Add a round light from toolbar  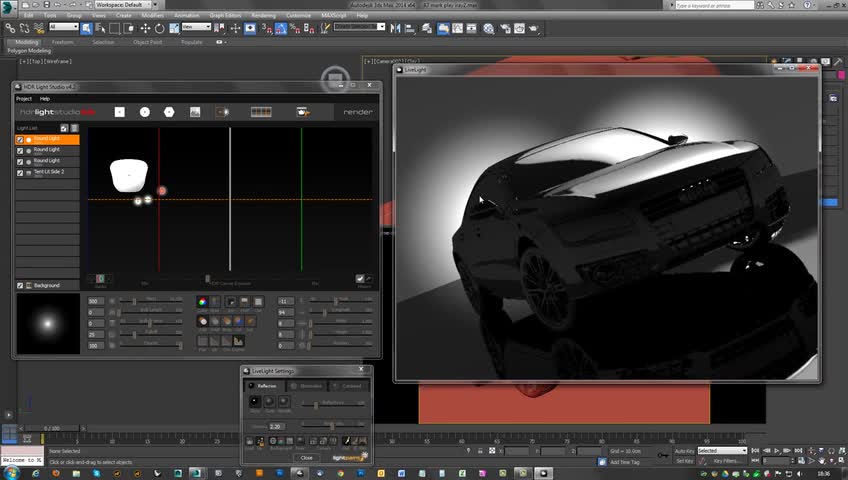(145, 112)
